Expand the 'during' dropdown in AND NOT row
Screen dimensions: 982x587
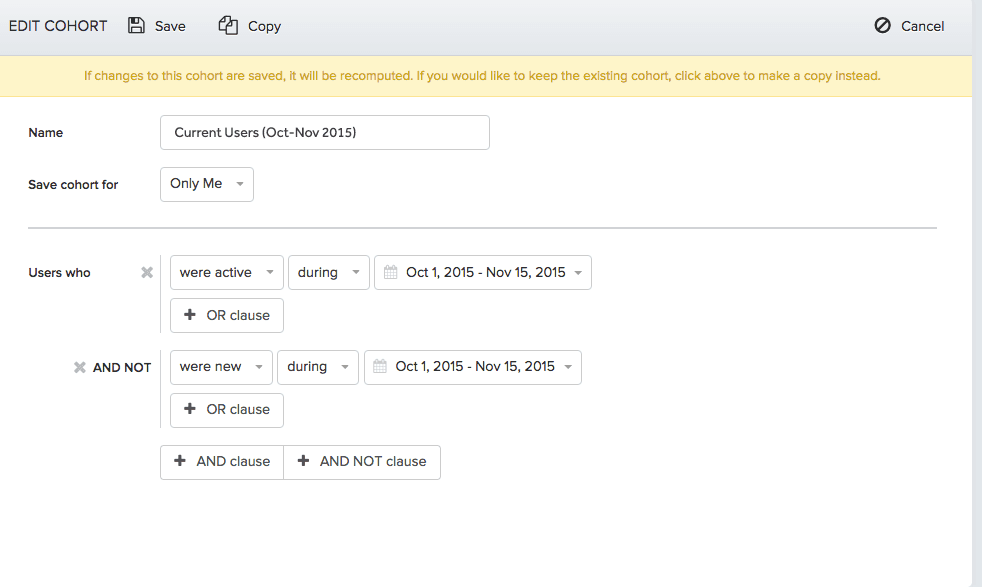[318, 367]
